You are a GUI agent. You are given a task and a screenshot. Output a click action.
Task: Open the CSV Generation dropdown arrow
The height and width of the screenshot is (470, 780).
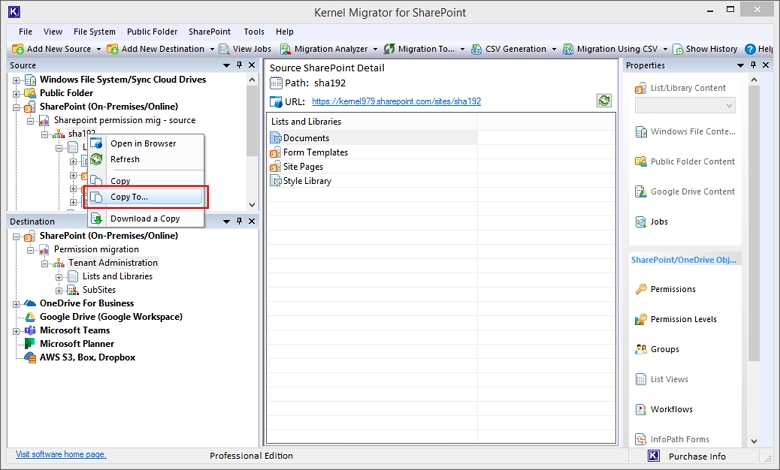554,49
